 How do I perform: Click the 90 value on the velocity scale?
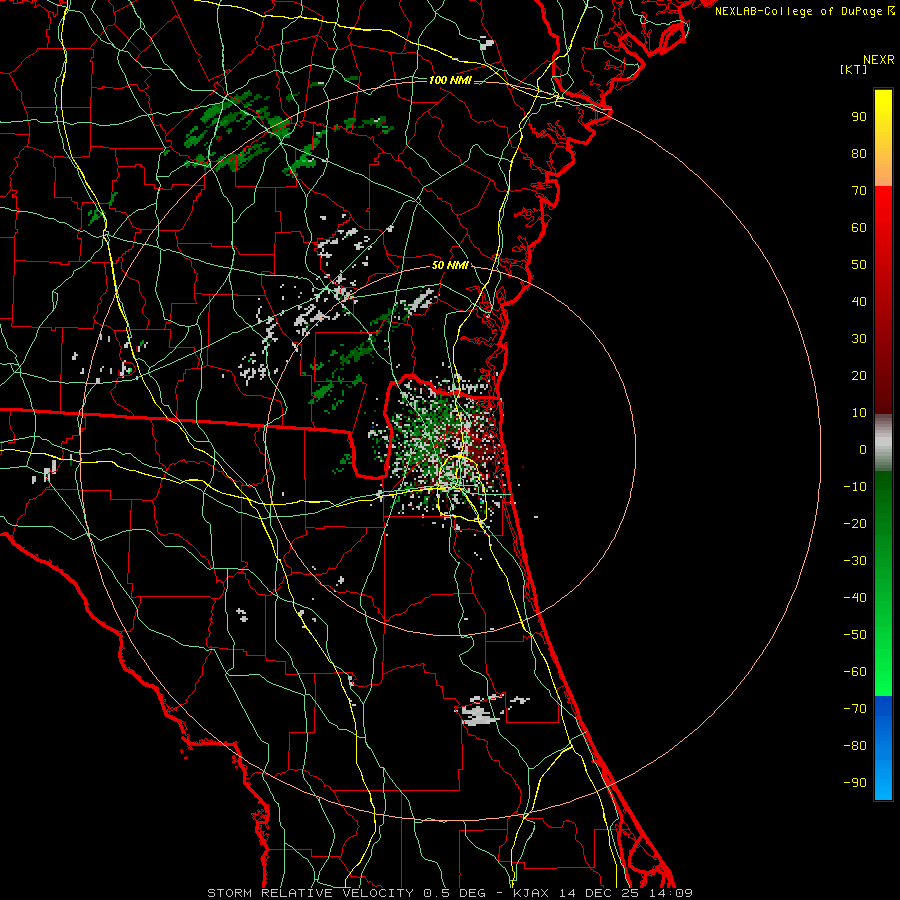[859, 117]
